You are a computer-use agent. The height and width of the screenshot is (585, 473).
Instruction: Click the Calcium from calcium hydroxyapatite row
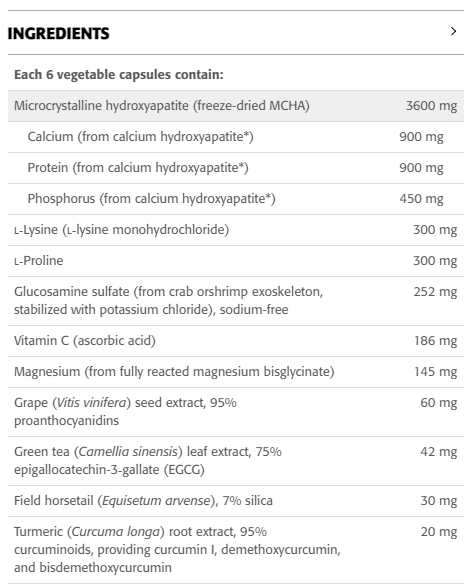pos(236,137)
